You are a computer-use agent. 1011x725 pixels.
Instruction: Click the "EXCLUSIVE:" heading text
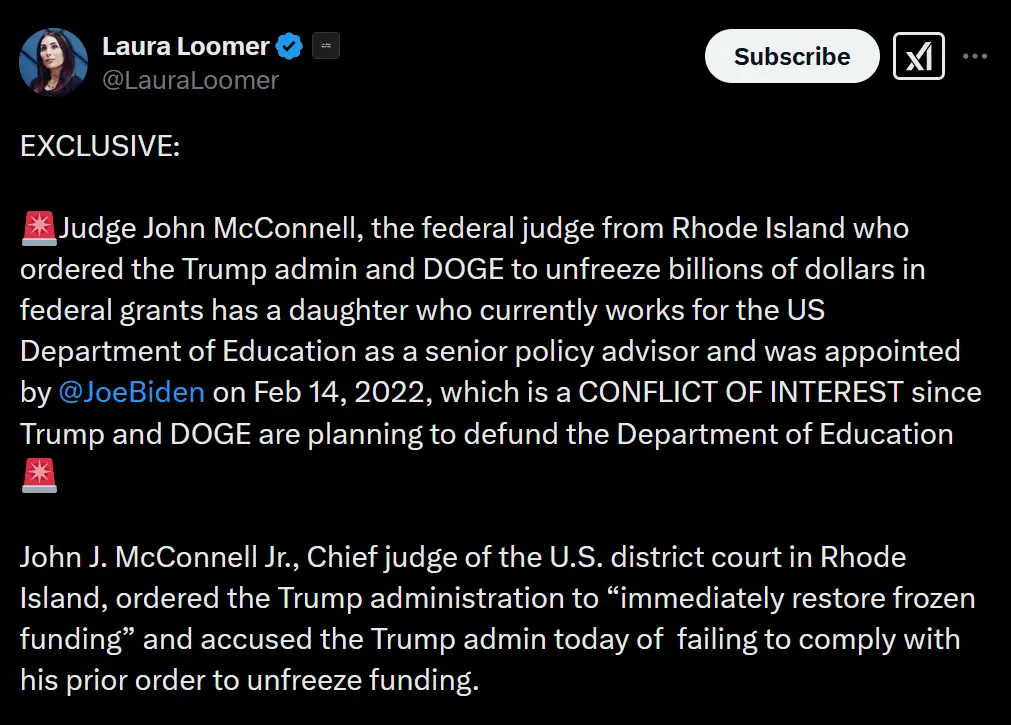tap(100, 146)
